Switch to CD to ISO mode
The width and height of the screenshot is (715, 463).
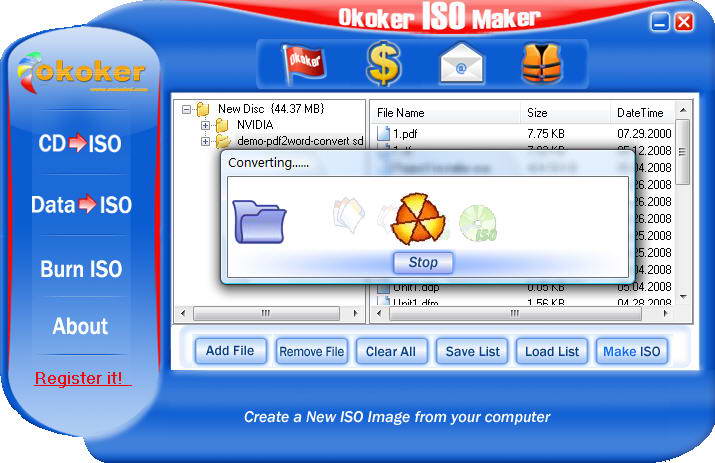click(x=80, y=144)
